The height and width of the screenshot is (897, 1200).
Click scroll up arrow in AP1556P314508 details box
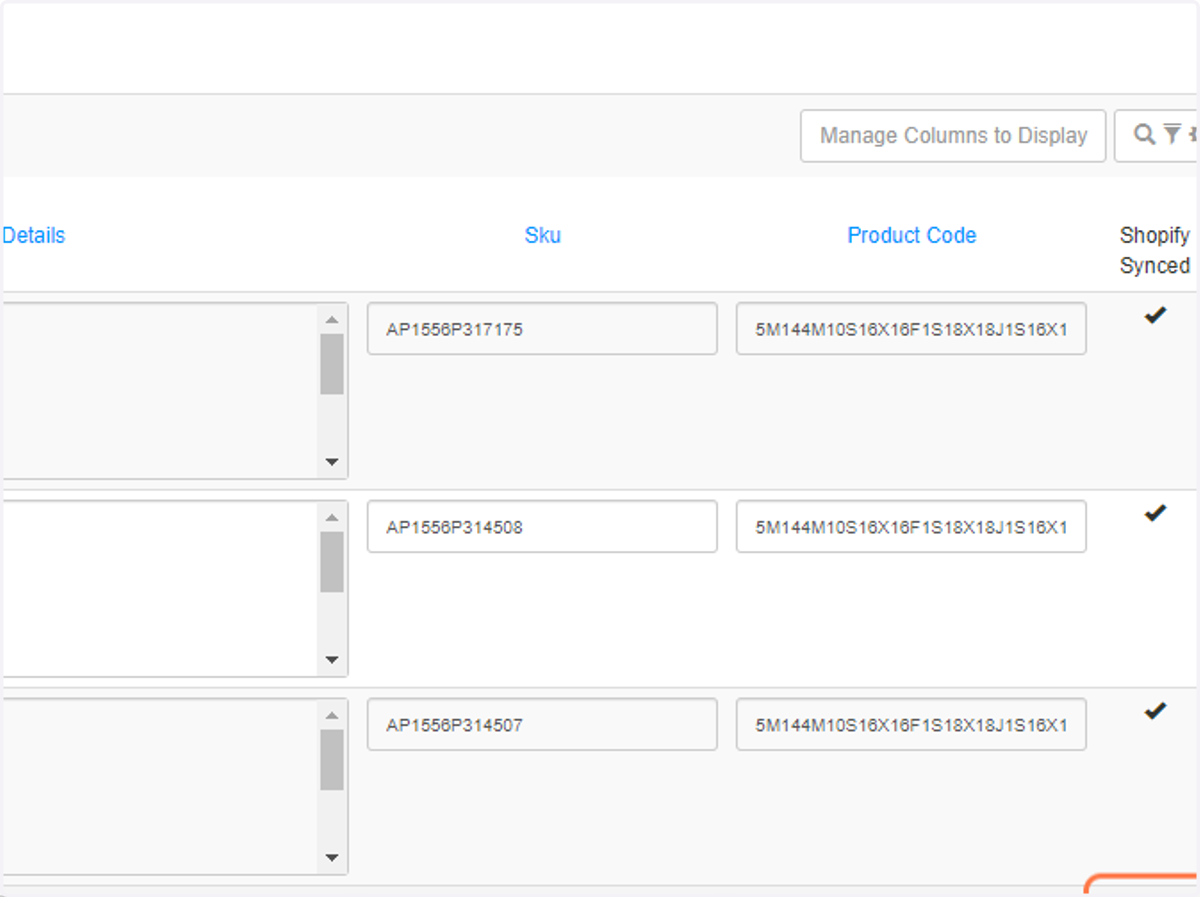[332, 518]
